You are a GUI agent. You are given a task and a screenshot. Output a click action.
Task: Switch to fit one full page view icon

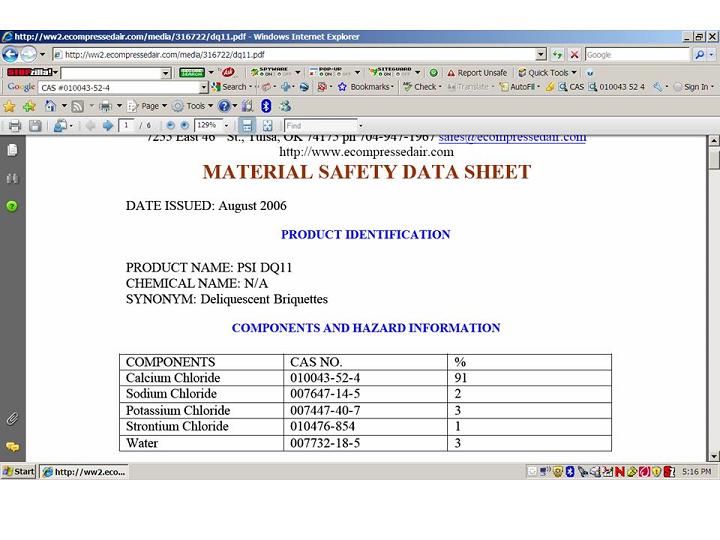(x=268, y=125)
